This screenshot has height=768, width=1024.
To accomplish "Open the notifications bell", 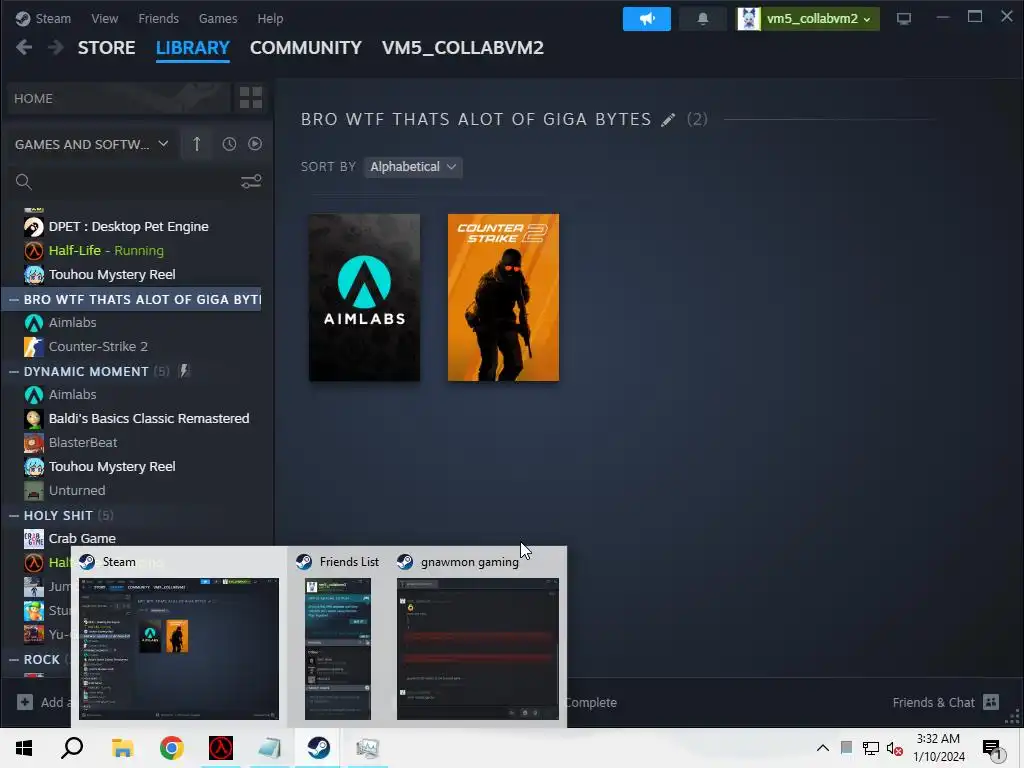I will (x=703, y=19).
